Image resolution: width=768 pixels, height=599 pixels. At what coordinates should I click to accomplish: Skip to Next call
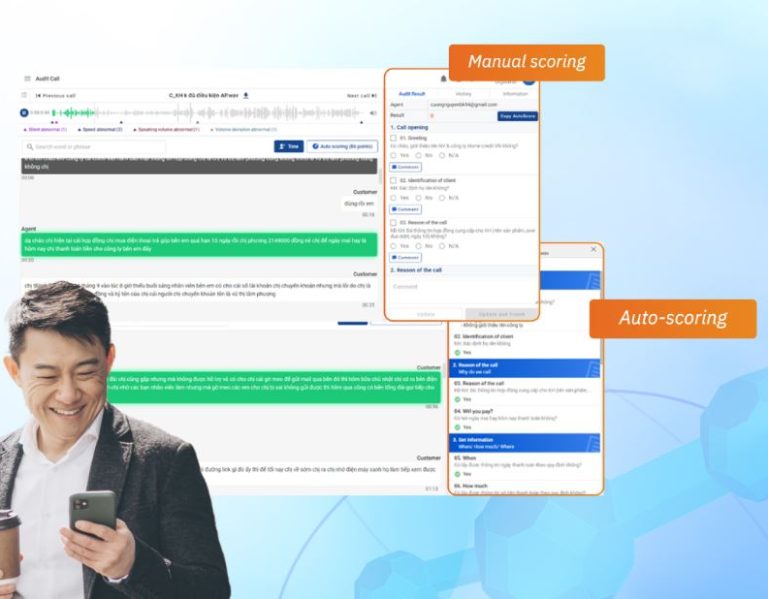361,96
